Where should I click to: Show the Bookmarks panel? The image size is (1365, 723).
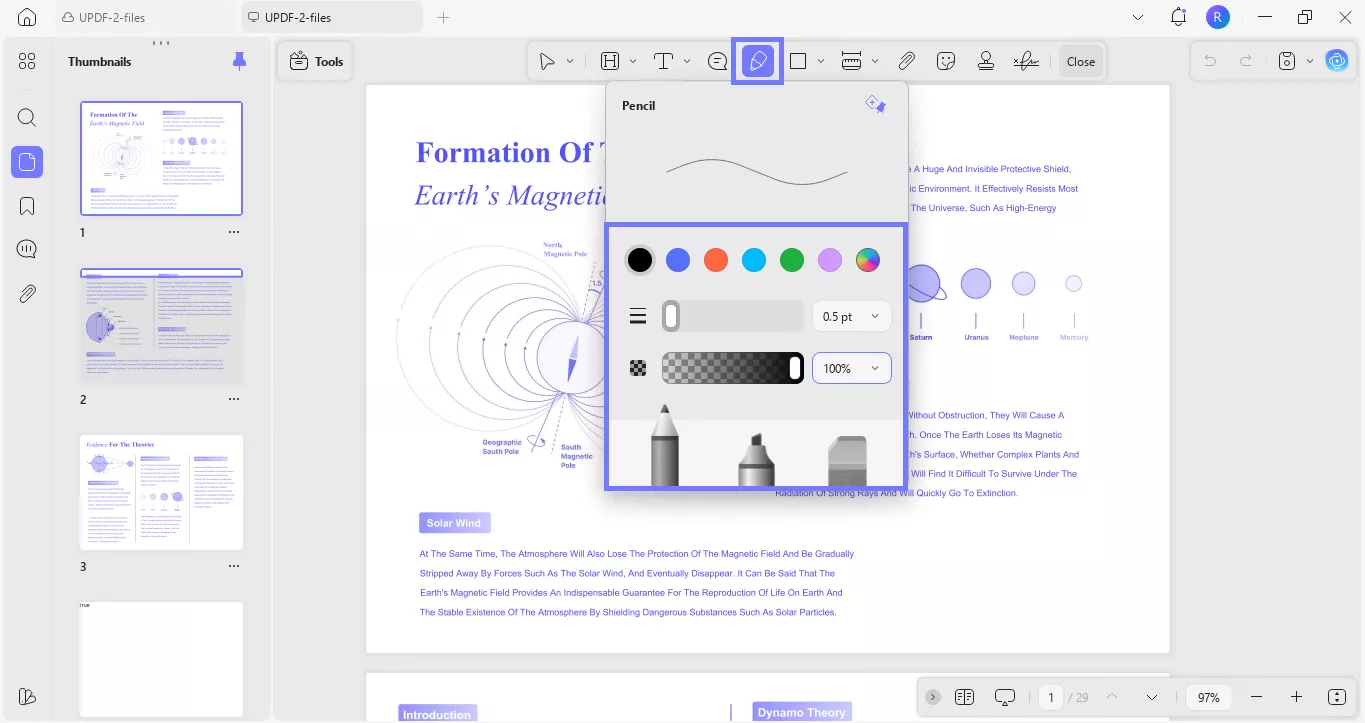[27, 205]
